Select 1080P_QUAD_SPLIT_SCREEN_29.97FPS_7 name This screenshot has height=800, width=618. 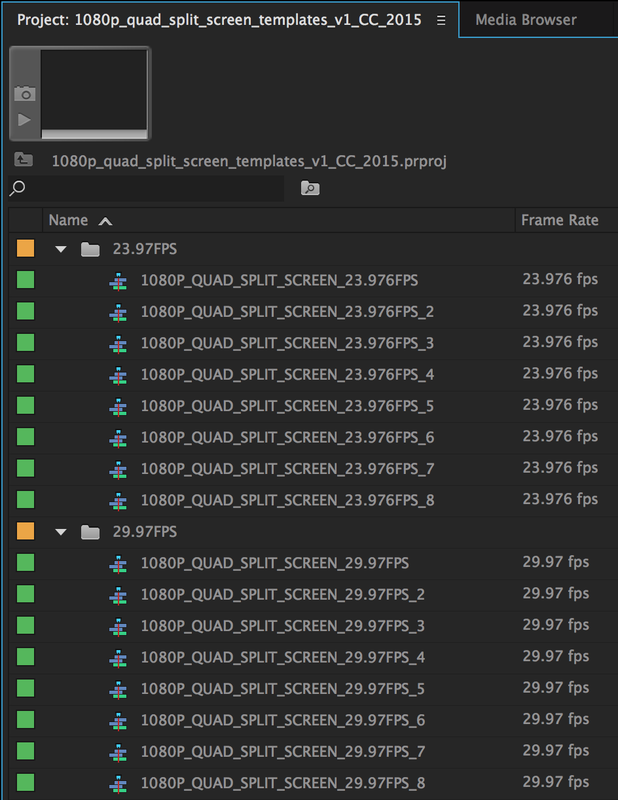pyautogui.click(x=283, y=752)
